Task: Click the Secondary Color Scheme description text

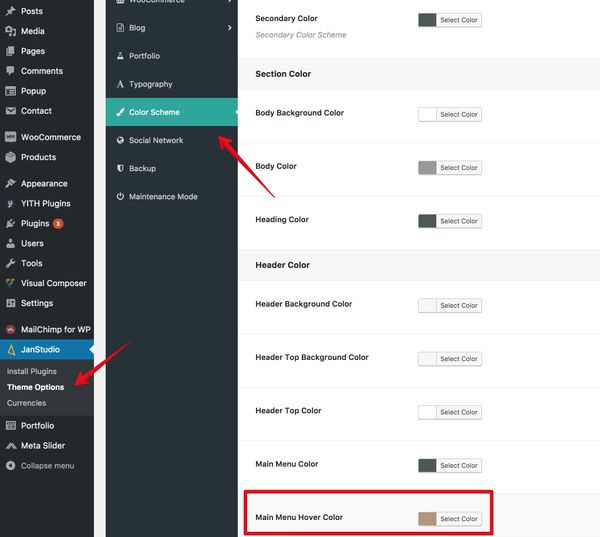Action: coord(301,35)
